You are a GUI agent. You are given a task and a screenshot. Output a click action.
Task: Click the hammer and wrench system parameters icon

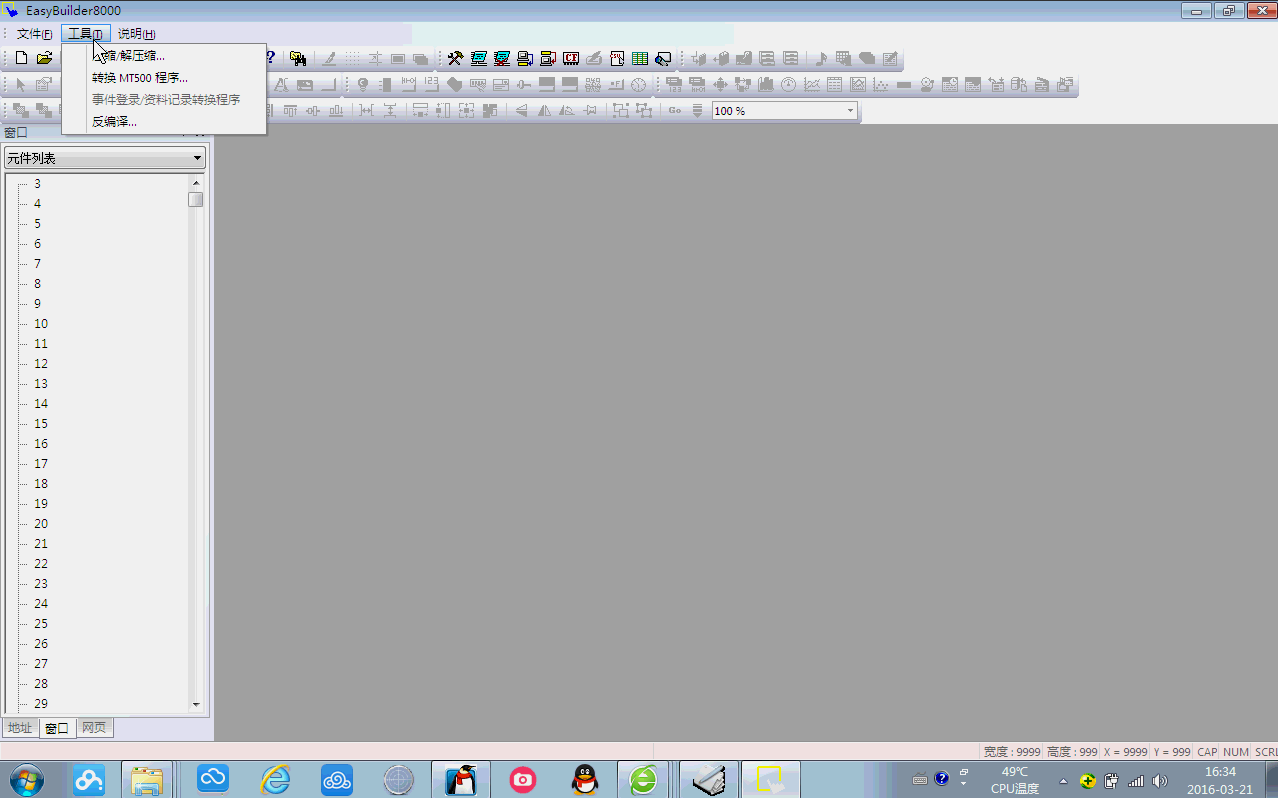pos(455,58)
